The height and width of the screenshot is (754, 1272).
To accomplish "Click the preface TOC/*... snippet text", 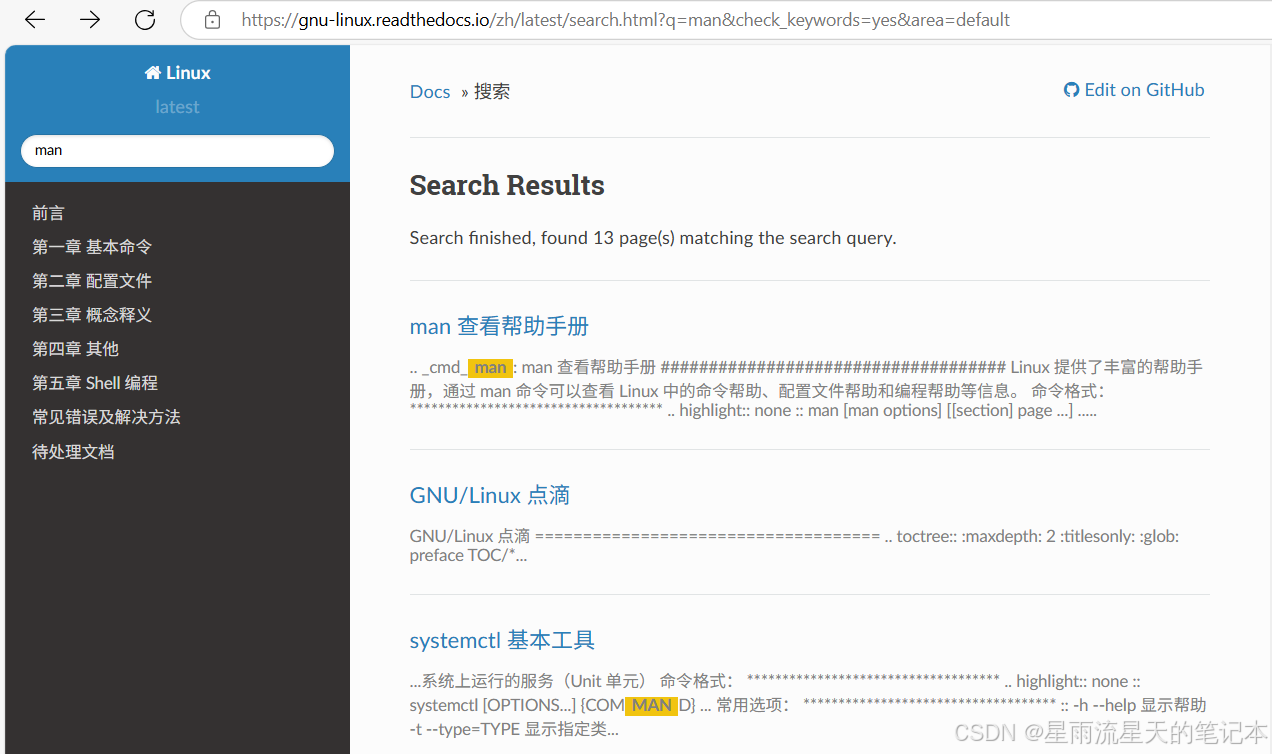I will click(468, 555).
